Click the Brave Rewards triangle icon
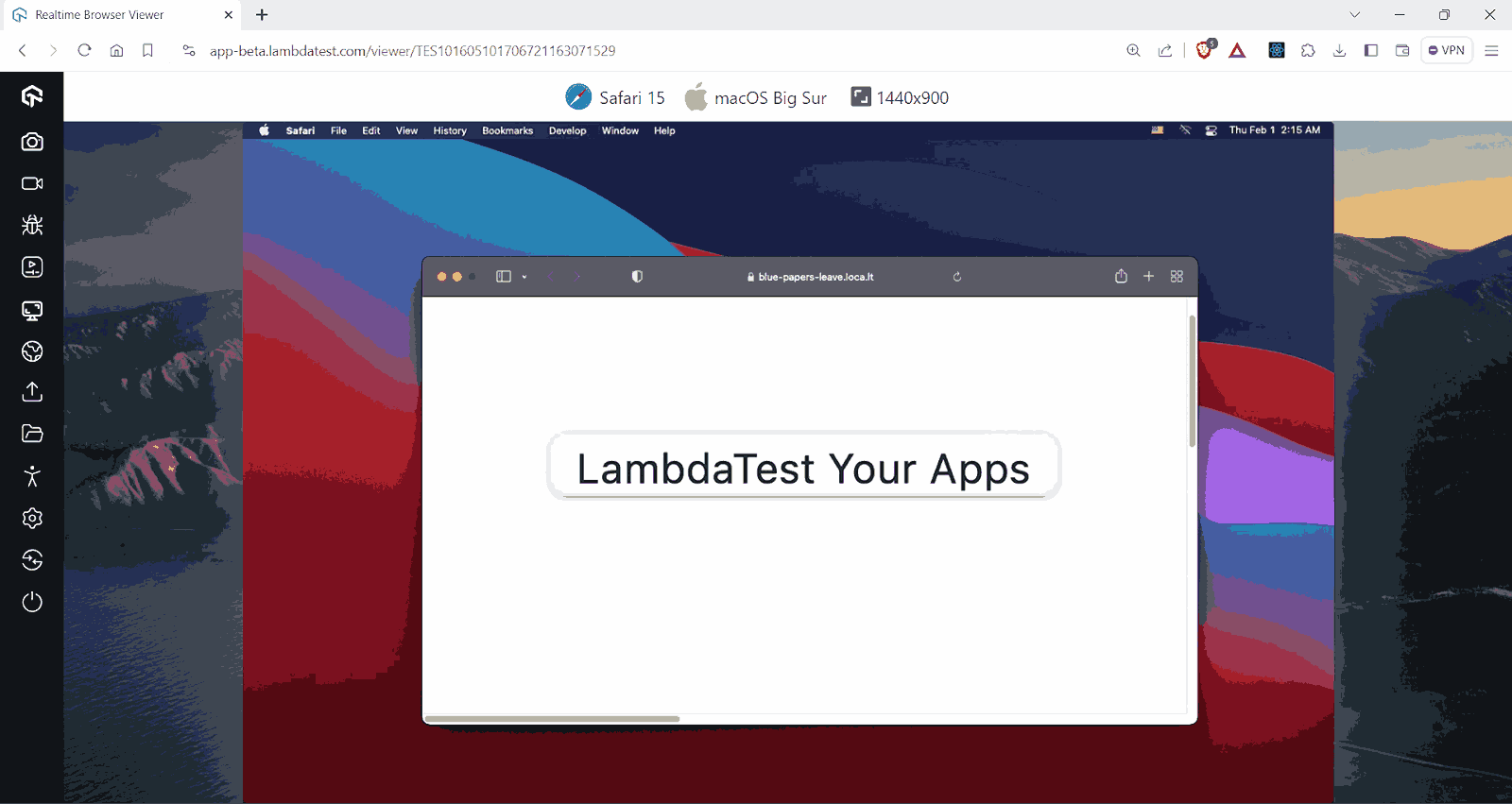The image size is (1512, 804). click(1237, 51)
